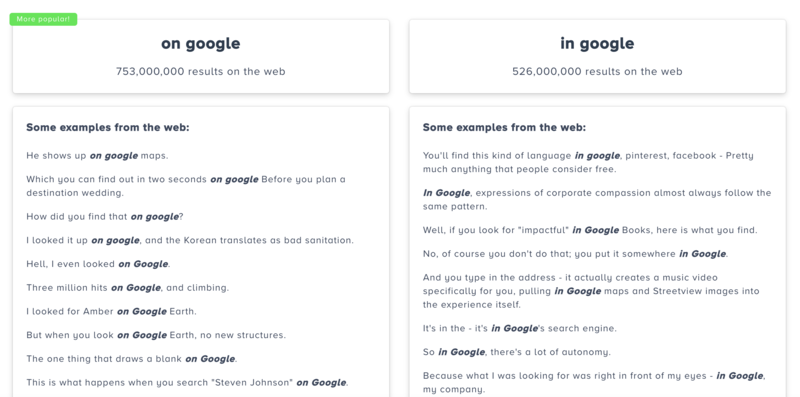This screenshot has height=397, width=800.
Task: Select the 'on google' heading card
Action: (x=201, y=57)
